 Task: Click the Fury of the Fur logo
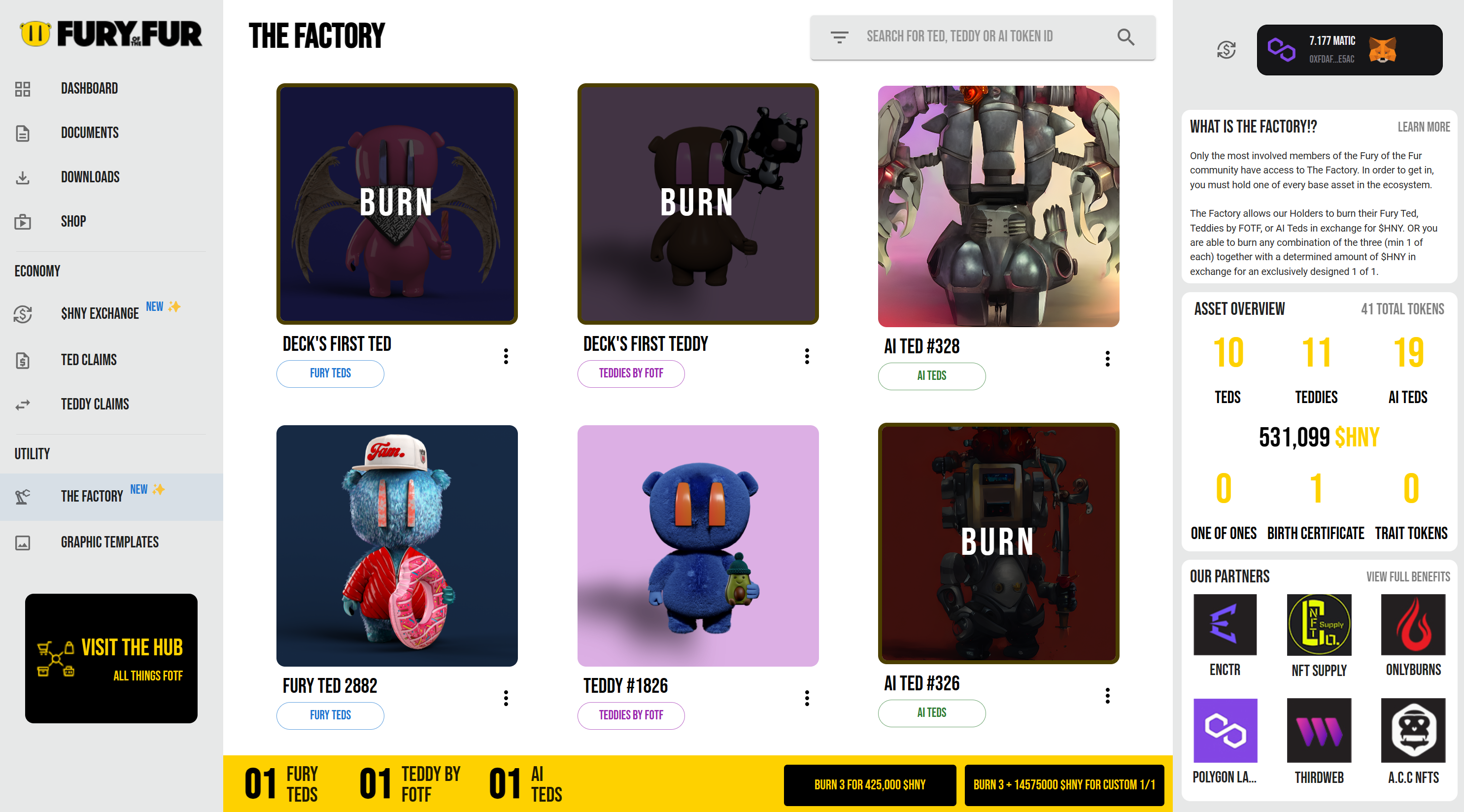pos(111,34)
